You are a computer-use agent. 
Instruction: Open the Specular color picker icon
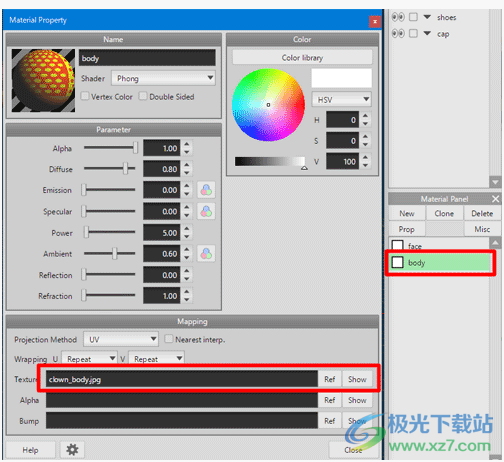pos(206,211)
